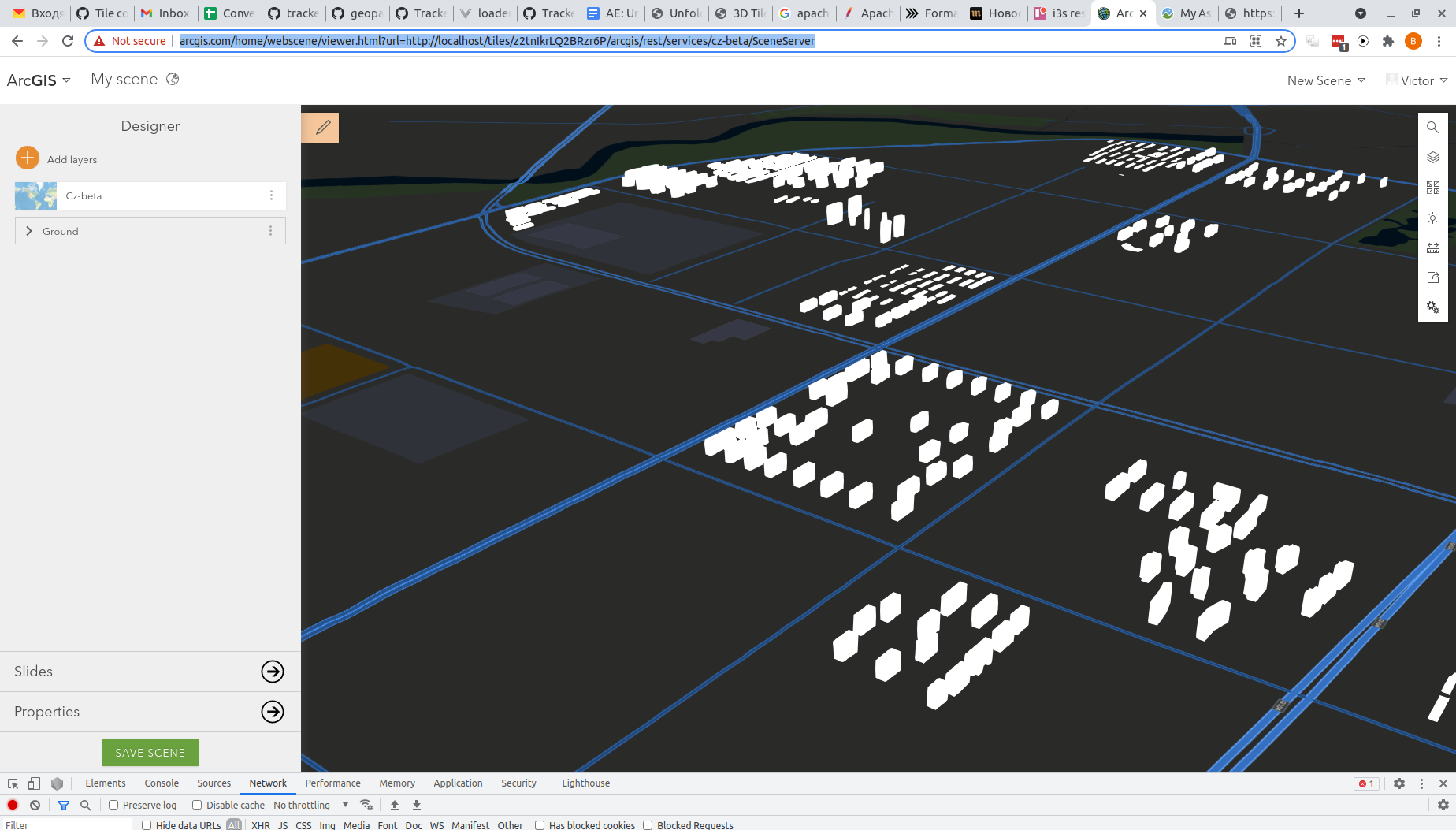The image size is (1456, 830).
Task: Open the Daylight sun settings tool
Action: [1432, 218]
